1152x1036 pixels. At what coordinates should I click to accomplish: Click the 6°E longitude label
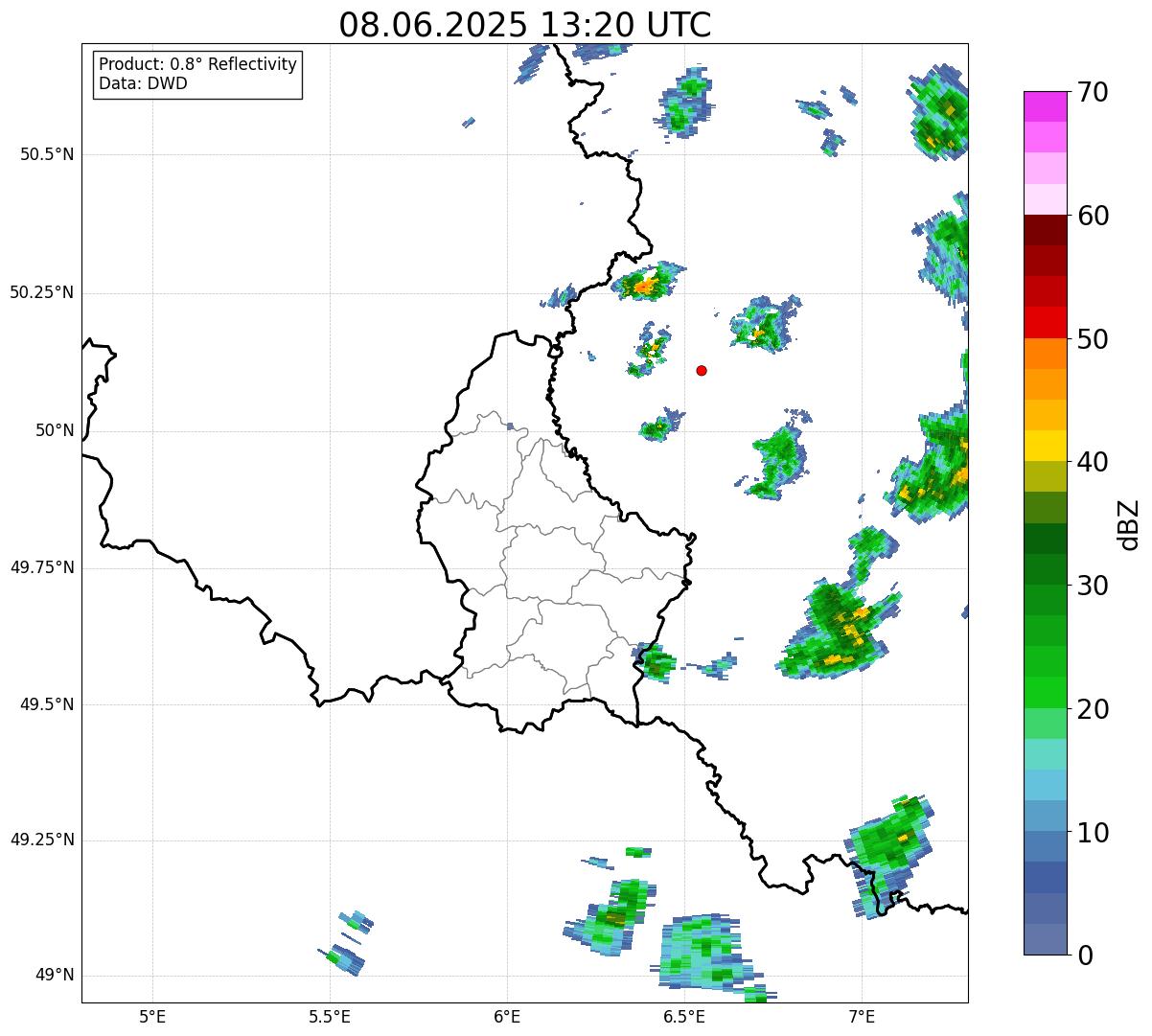[507, 1016]
